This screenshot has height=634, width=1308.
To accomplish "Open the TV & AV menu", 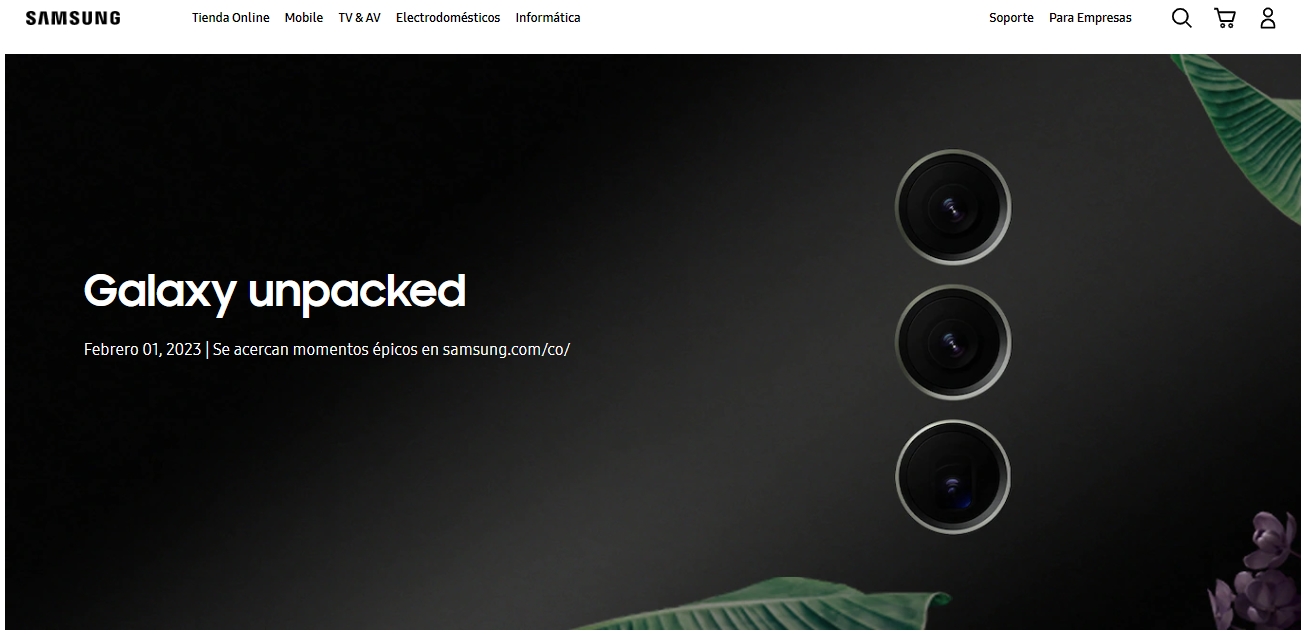I will tap(359, 18).
